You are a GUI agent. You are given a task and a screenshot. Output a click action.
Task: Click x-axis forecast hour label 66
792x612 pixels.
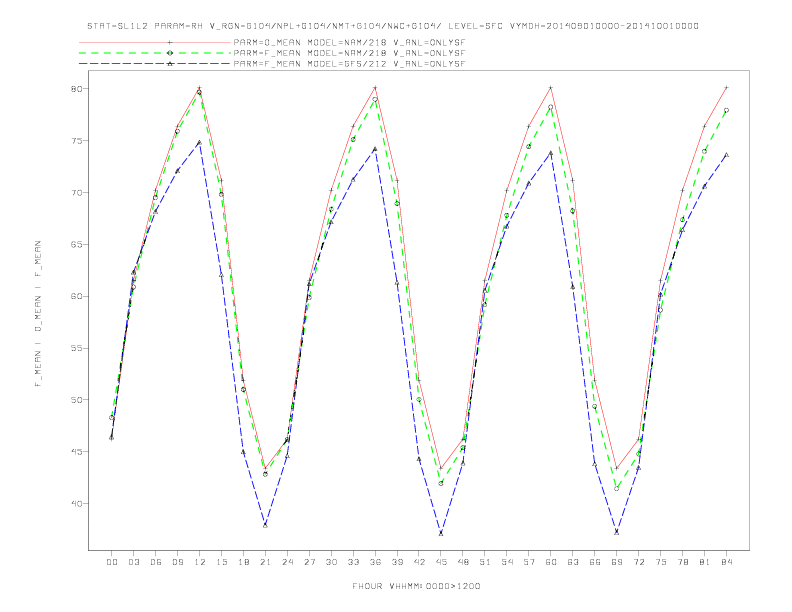coord(595,562)
